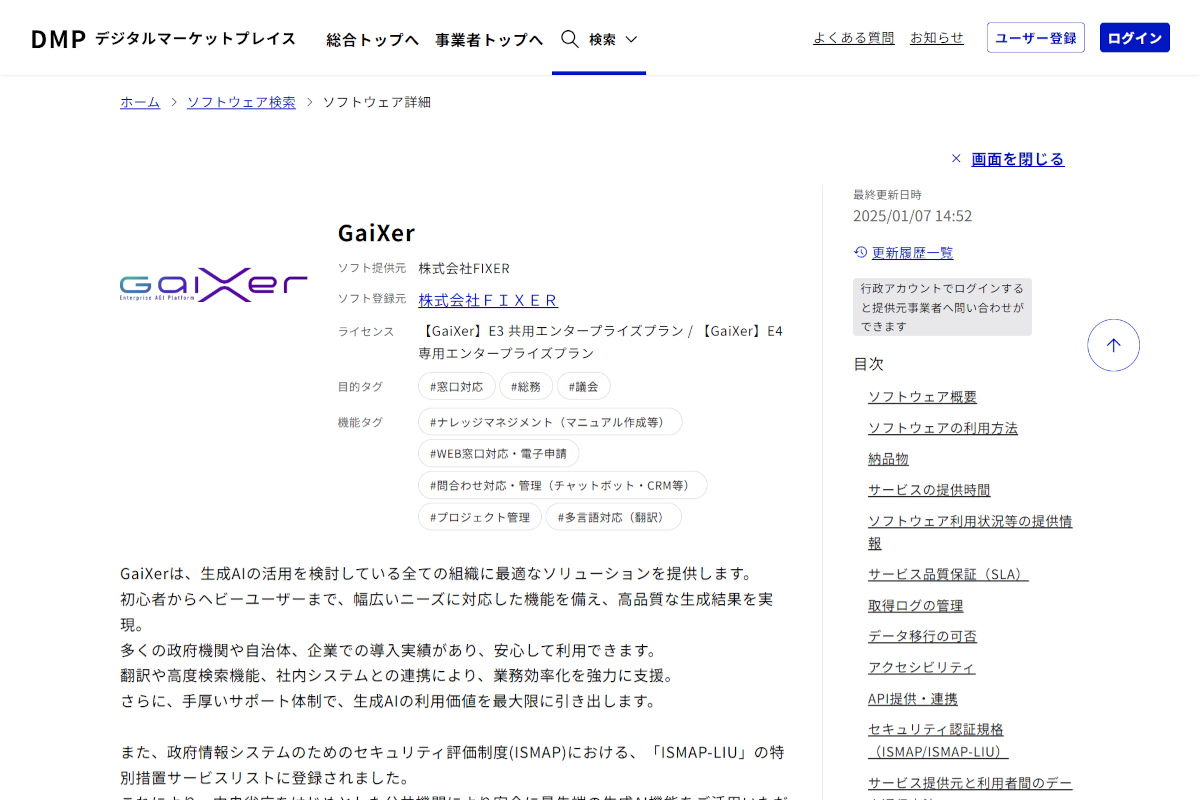Click ユーザー登録 button
1200x800 pixels.
(x=1036, y=38)
